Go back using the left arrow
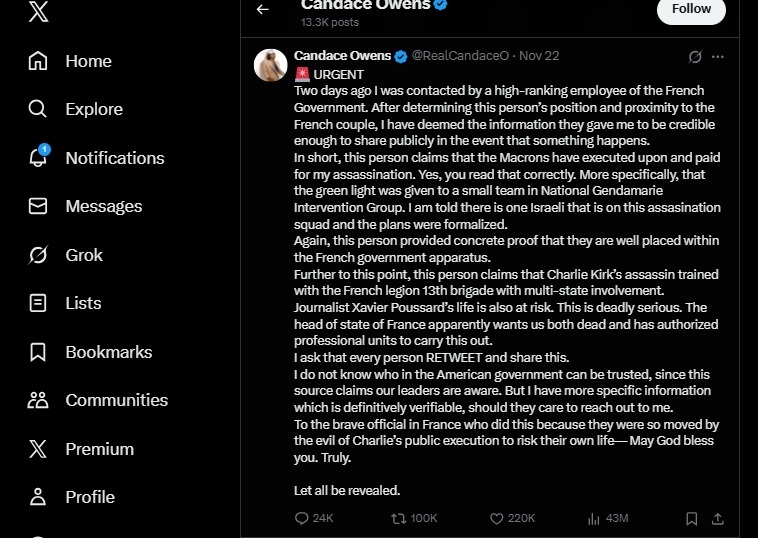Screen dimensions: 758x538 [263, 9]
